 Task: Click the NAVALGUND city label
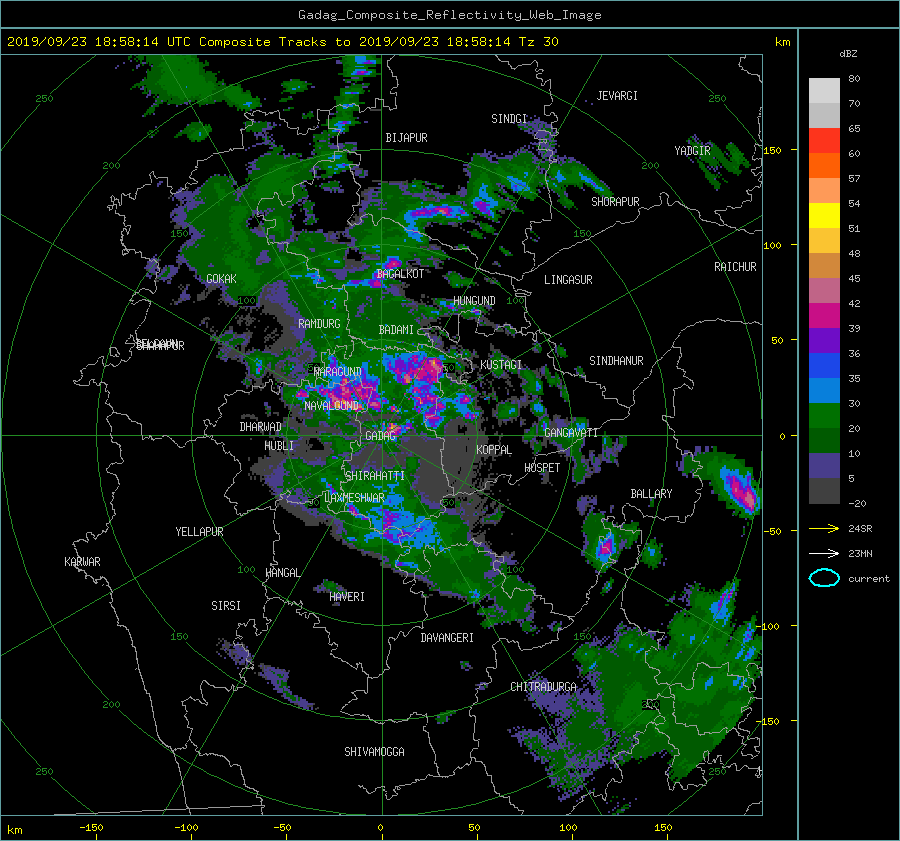click(331, 405)
